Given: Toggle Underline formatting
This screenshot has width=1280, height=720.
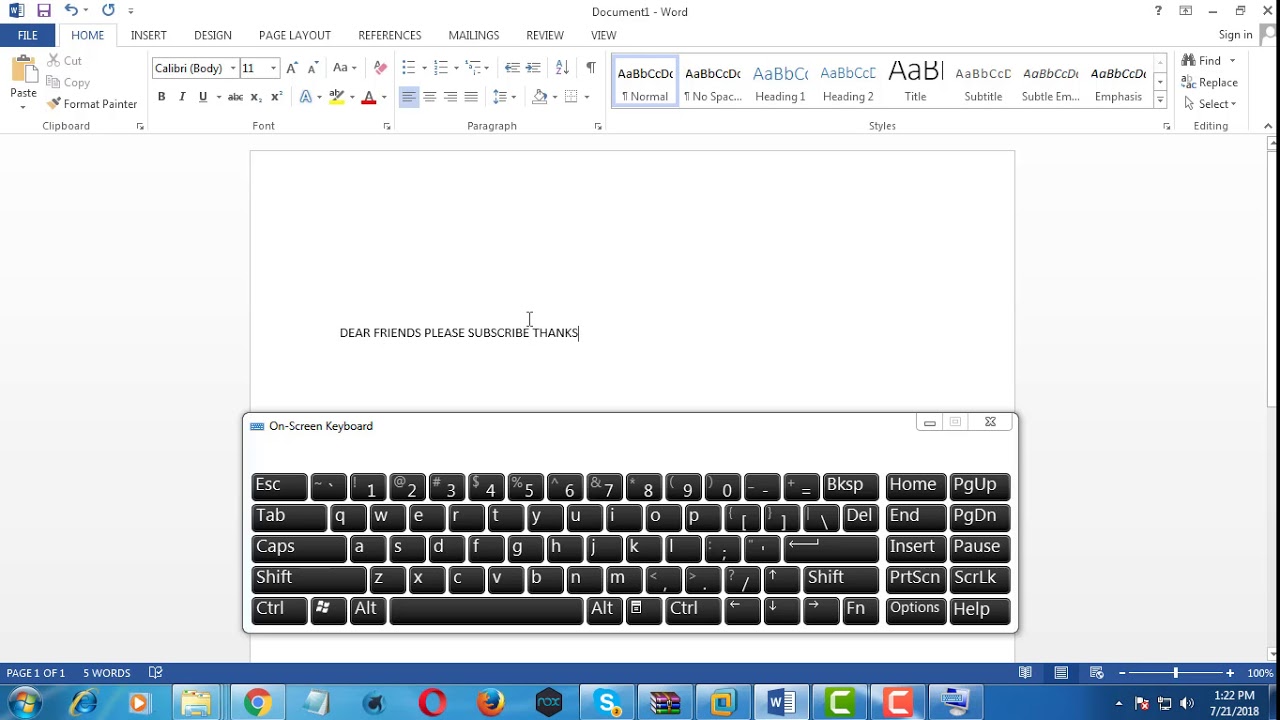Looking at the screenshot, I should coord(203,97).
